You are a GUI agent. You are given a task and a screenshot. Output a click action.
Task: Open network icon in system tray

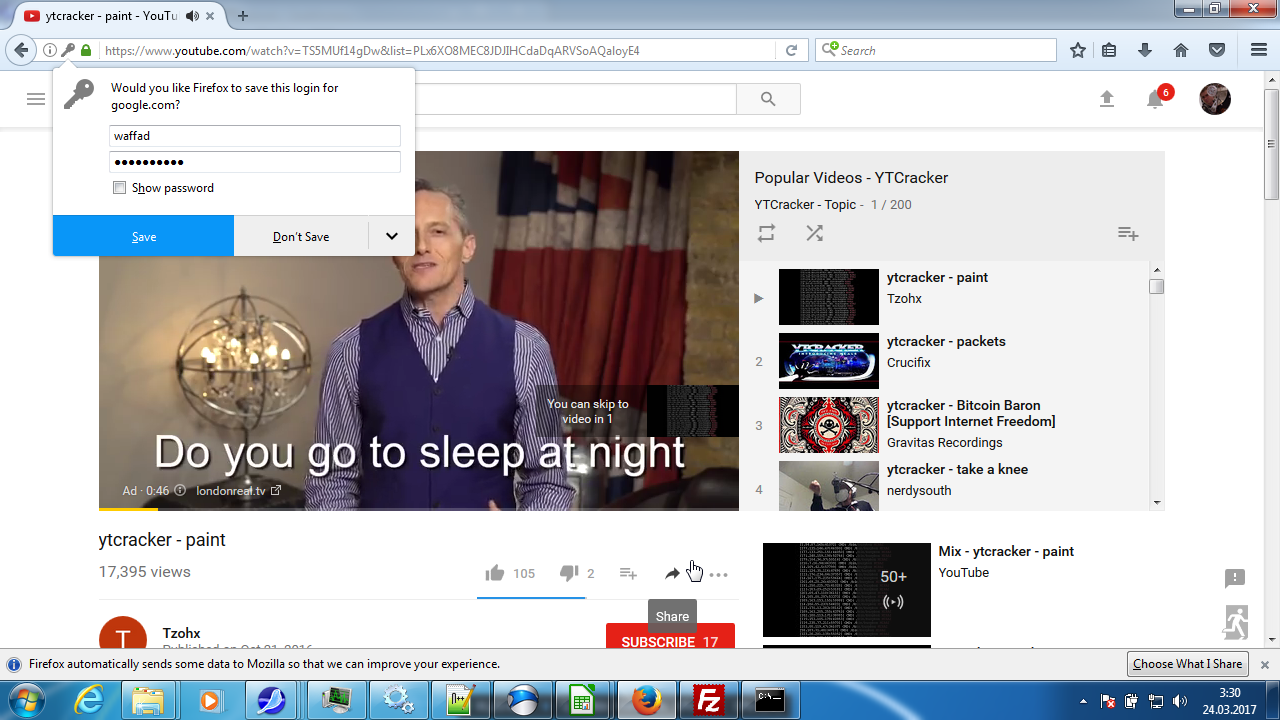coord(1156,701)
